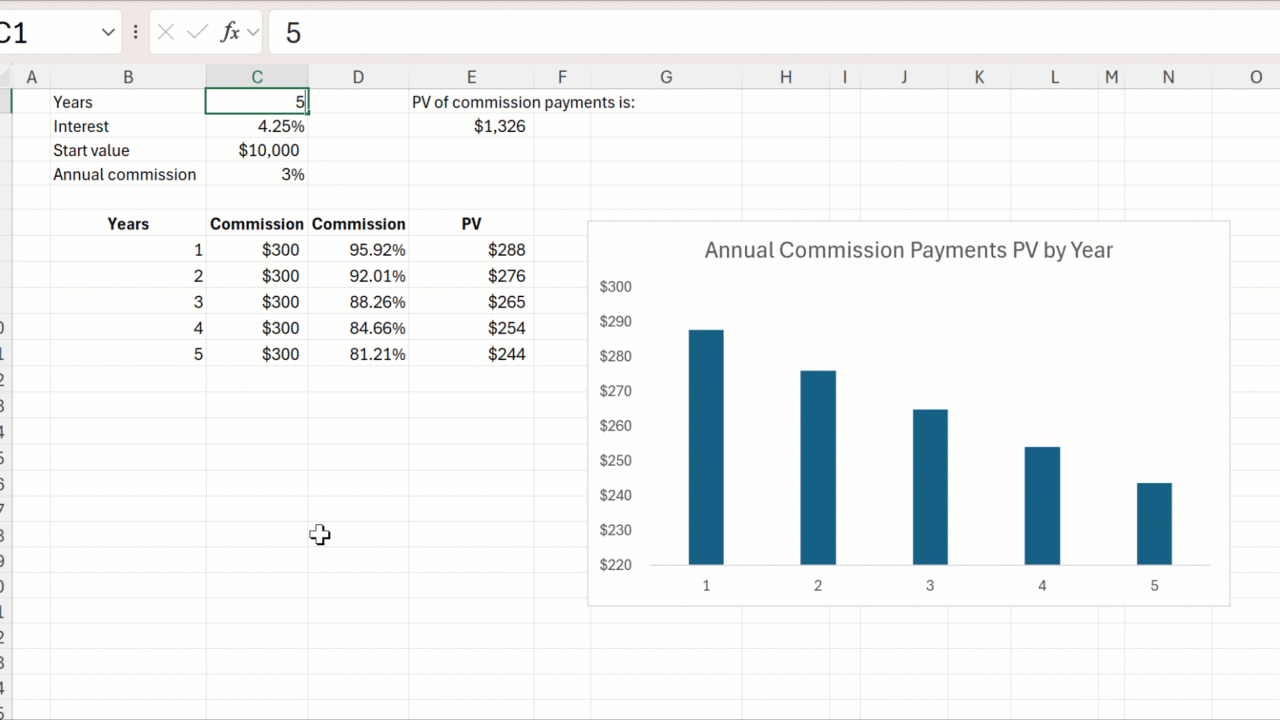Click the Cancel X icon in formula bar
The width and height of the screenshot is (1280, 720).
point(166,33)
